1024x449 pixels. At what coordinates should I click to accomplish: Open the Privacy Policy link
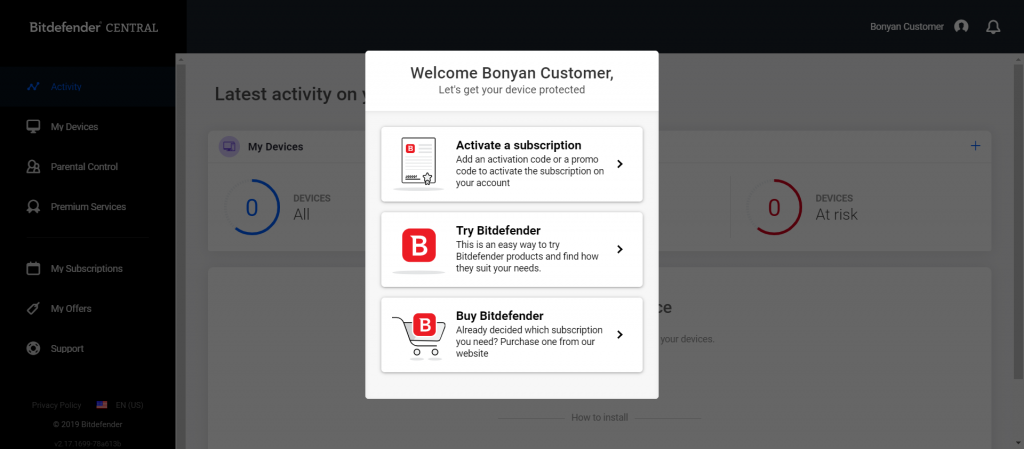pyautogui.click(x=57, y=405)
